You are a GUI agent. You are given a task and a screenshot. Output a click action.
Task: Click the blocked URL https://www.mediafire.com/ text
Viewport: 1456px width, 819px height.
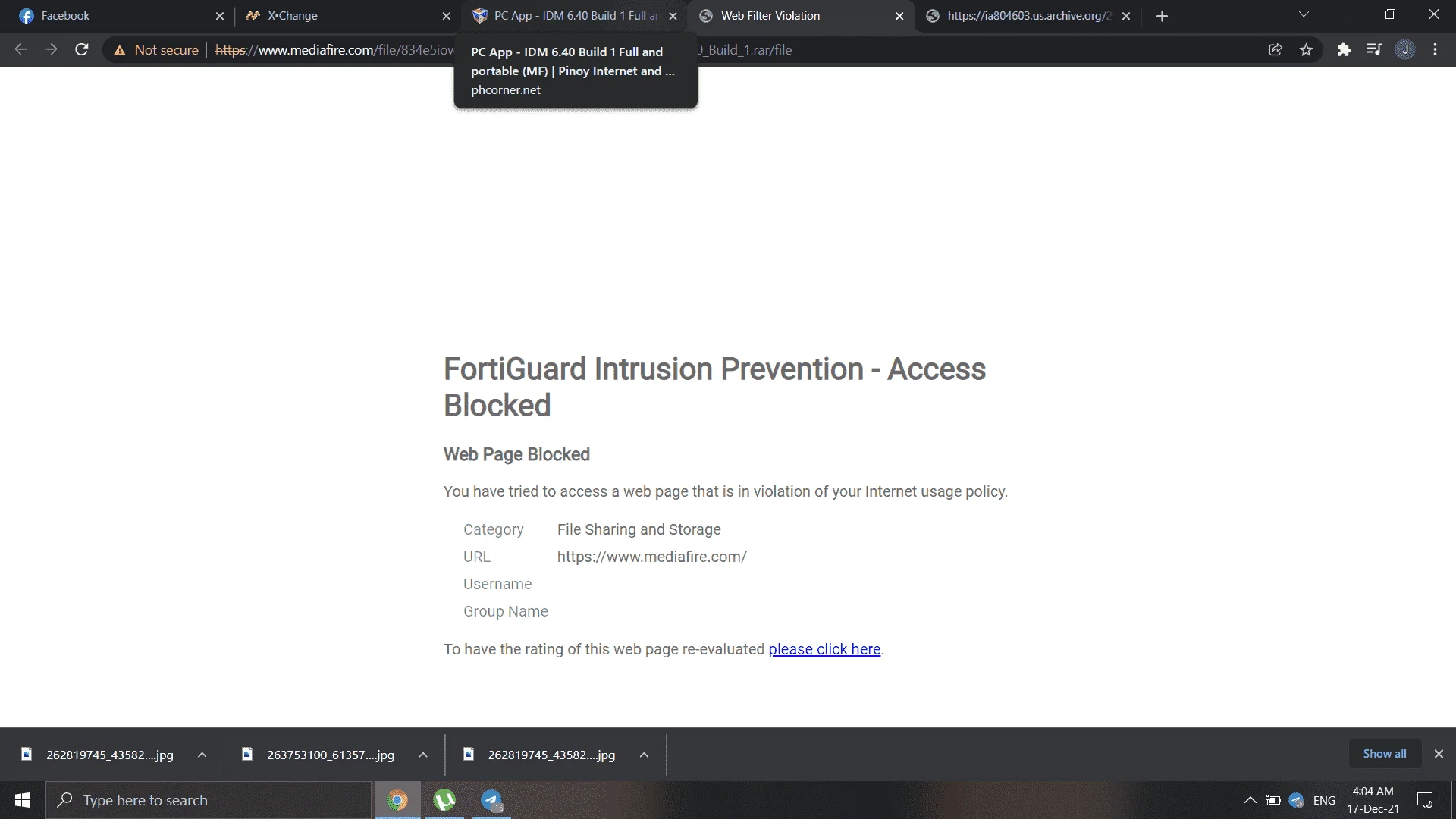[x=651, y=557]
